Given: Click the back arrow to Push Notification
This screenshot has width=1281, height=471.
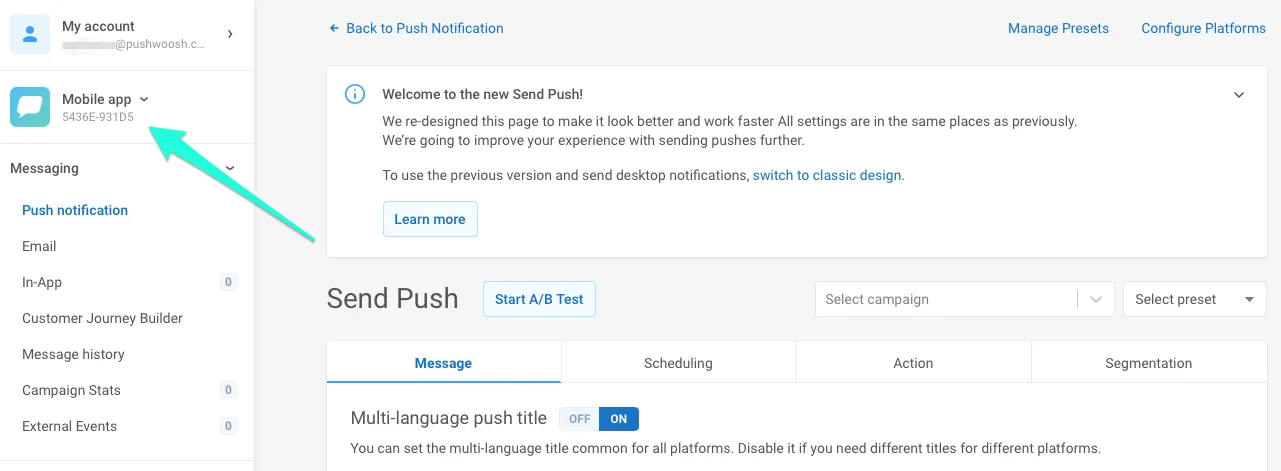Looking at the screenshot, I should (x=334, y=28).
